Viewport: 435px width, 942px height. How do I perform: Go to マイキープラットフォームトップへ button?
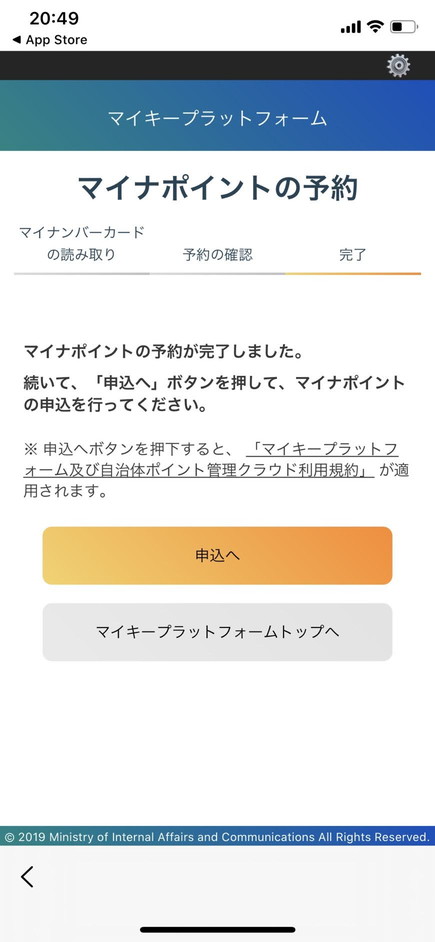[x=218, y=632]
